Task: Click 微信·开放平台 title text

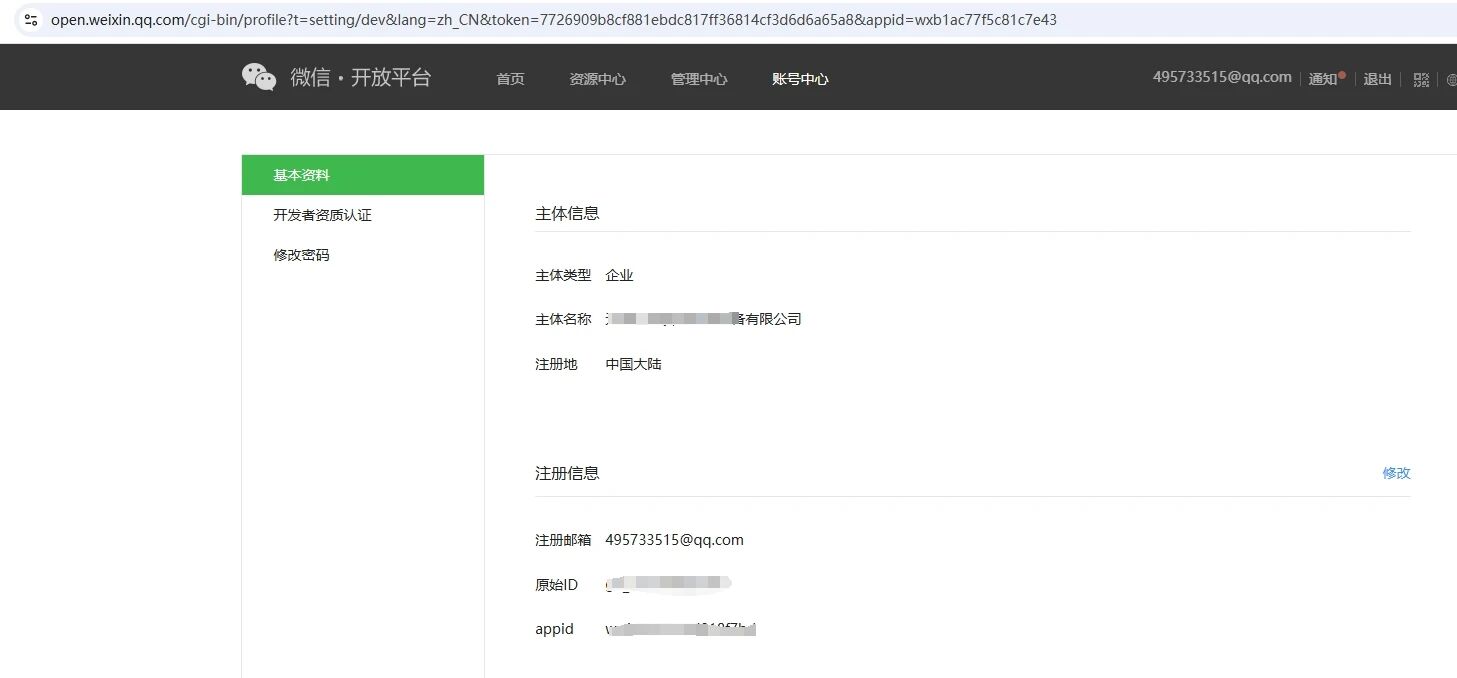Action: coord(361,78)
